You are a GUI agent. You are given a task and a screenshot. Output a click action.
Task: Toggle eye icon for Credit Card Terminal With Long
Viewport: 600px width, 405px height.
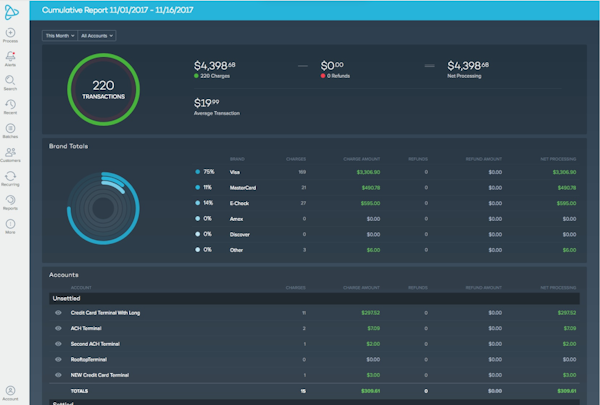[x=58, y=313]
